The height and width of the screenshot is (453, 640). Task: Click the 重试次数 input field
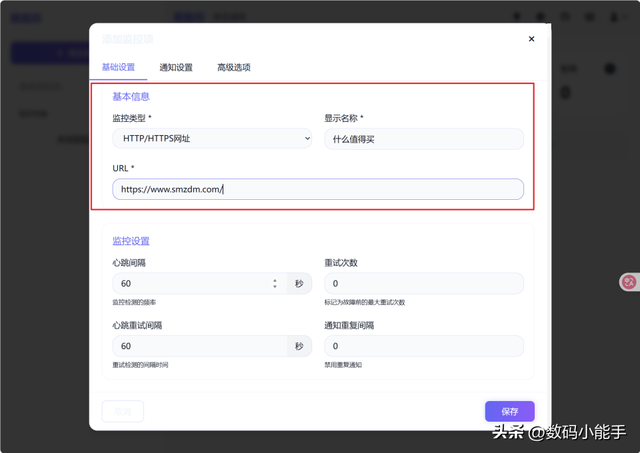[x=424, y=283]
